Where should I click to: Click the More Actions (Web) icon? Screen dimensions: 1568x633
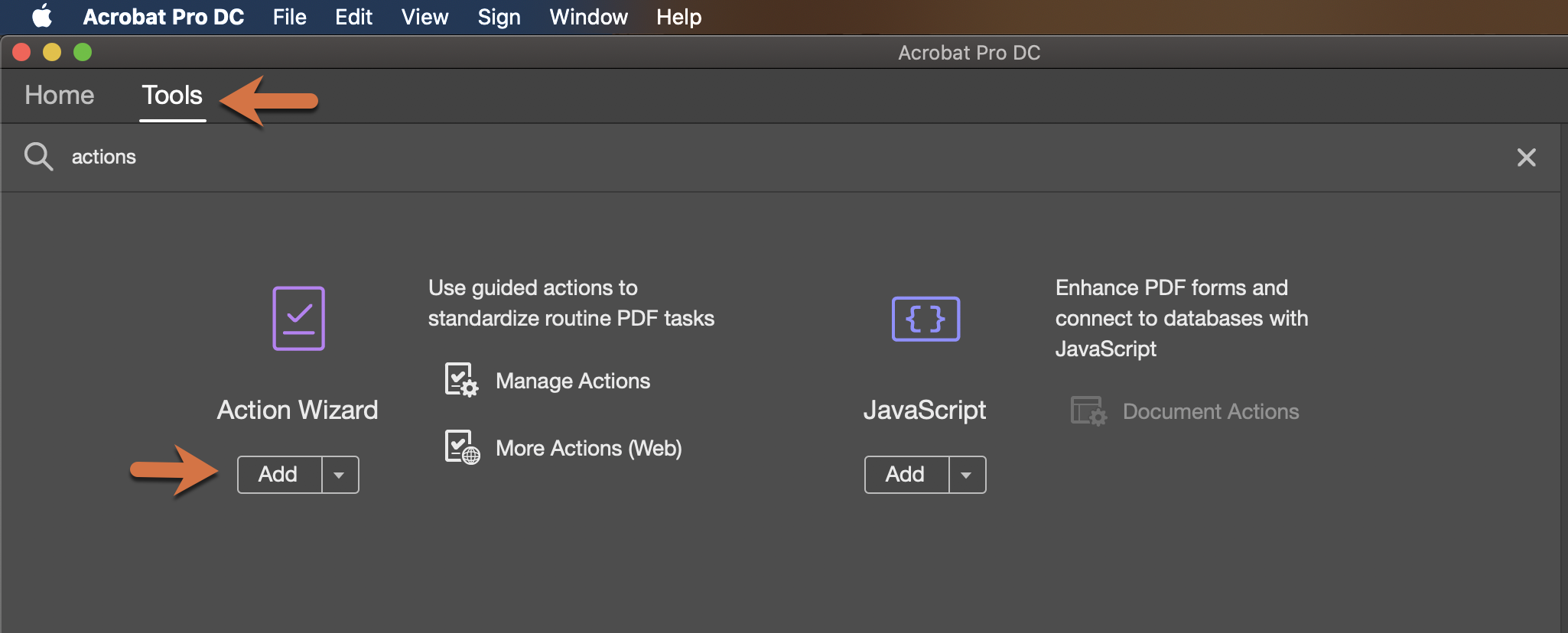tap(462, 447)
